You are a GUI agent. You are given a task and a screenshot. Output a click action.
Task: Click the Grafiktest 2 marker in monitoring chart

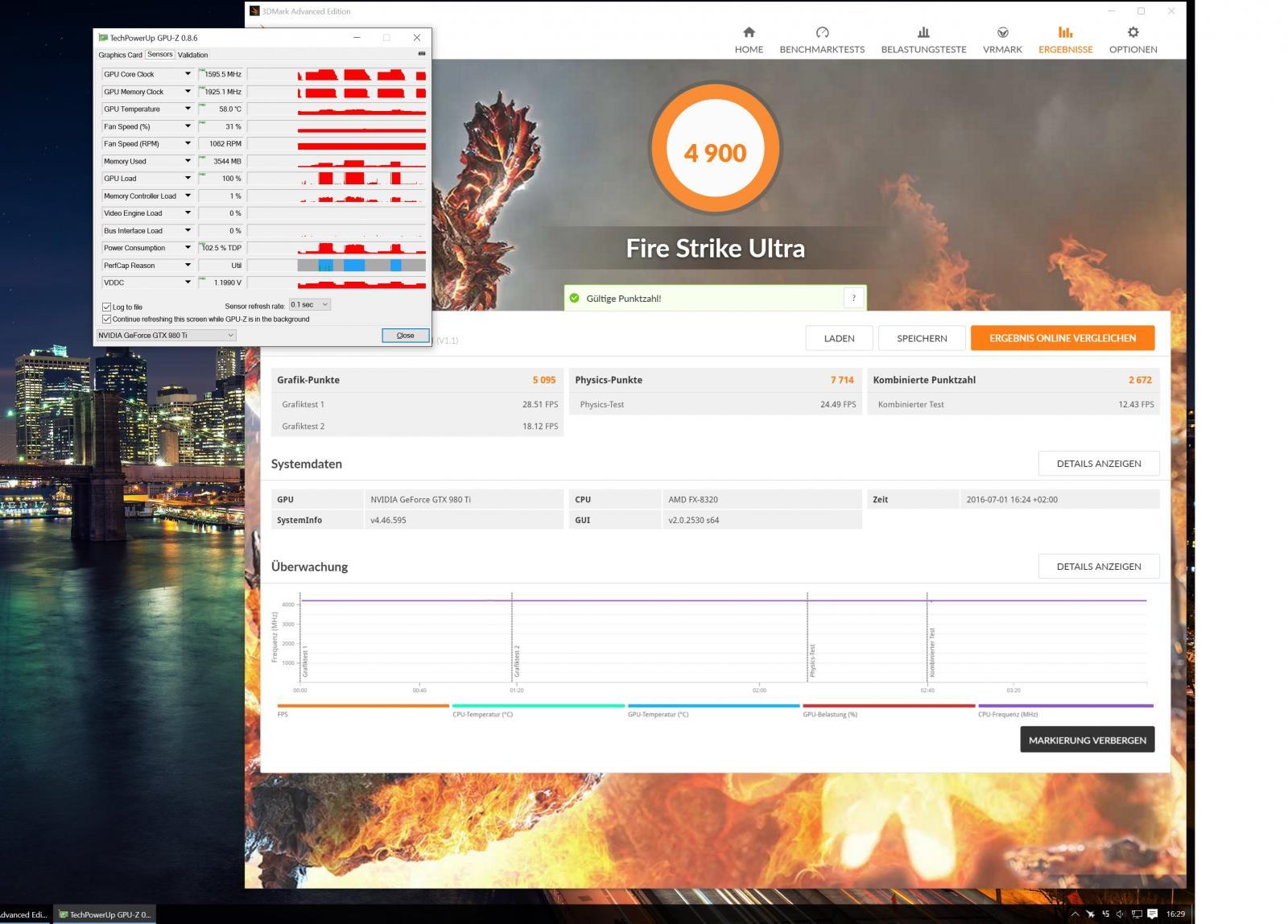tap(517, 661)
